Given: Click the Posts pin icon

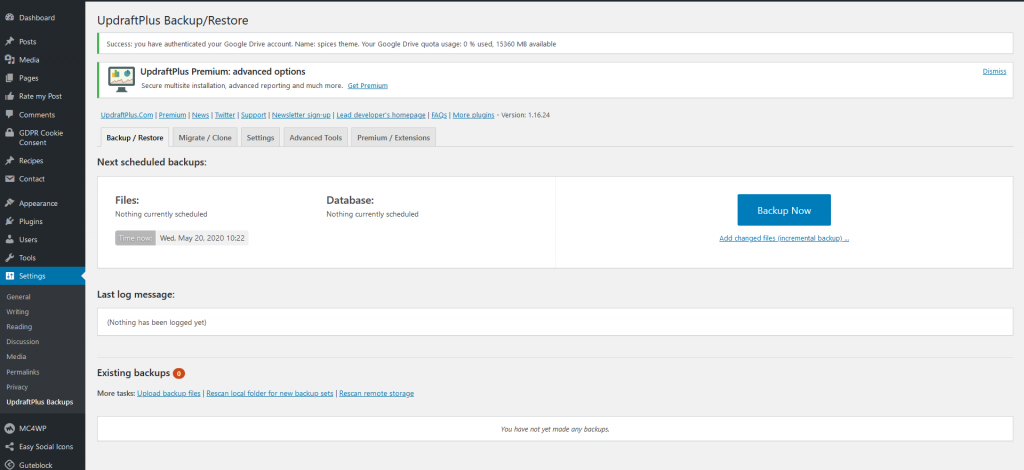Looking at the screenshot, I should point(9,42).
